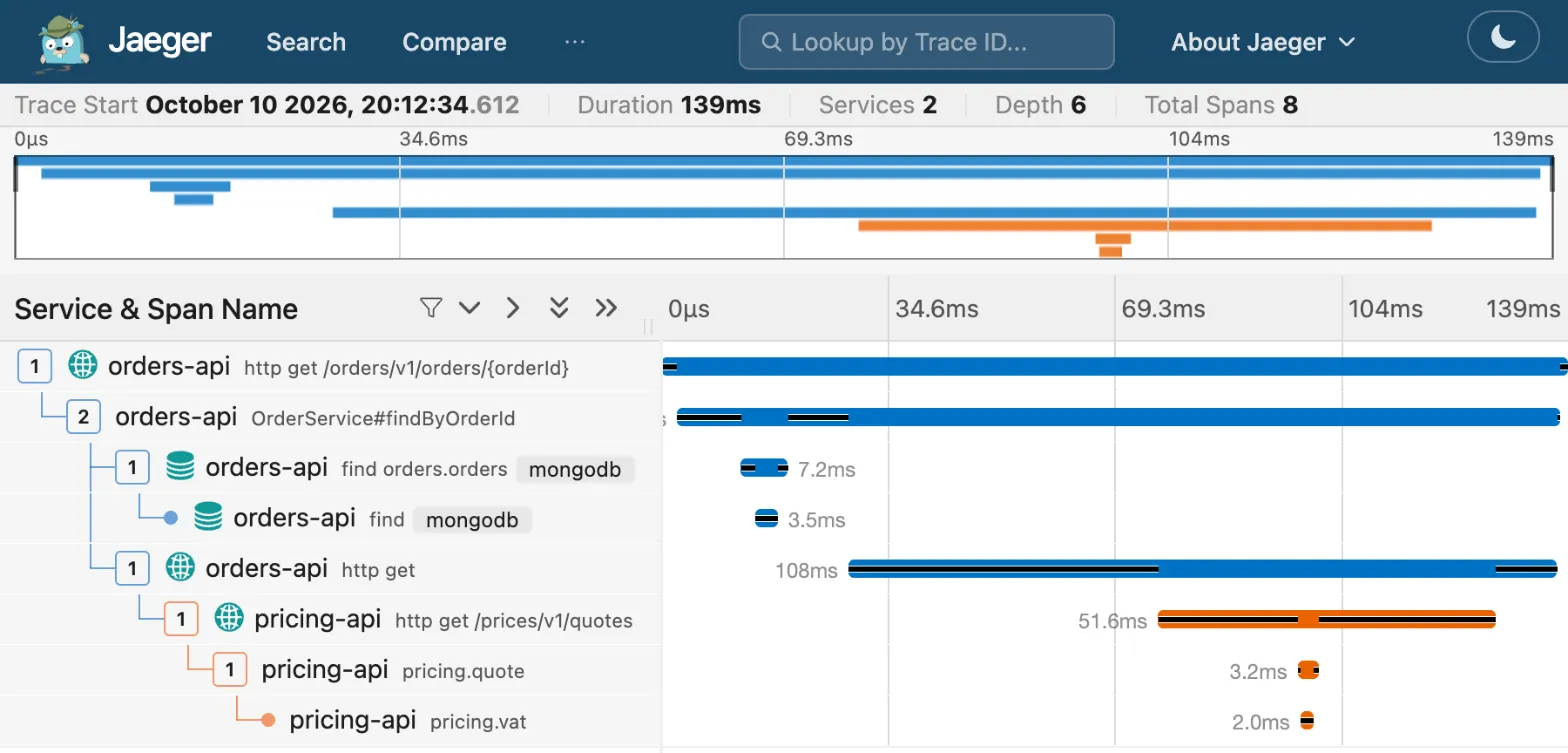This screenshot has height=753, width=1568.
Task: Click the 3.2ms pricing.quote span bar
Action: click(1308, 670)
